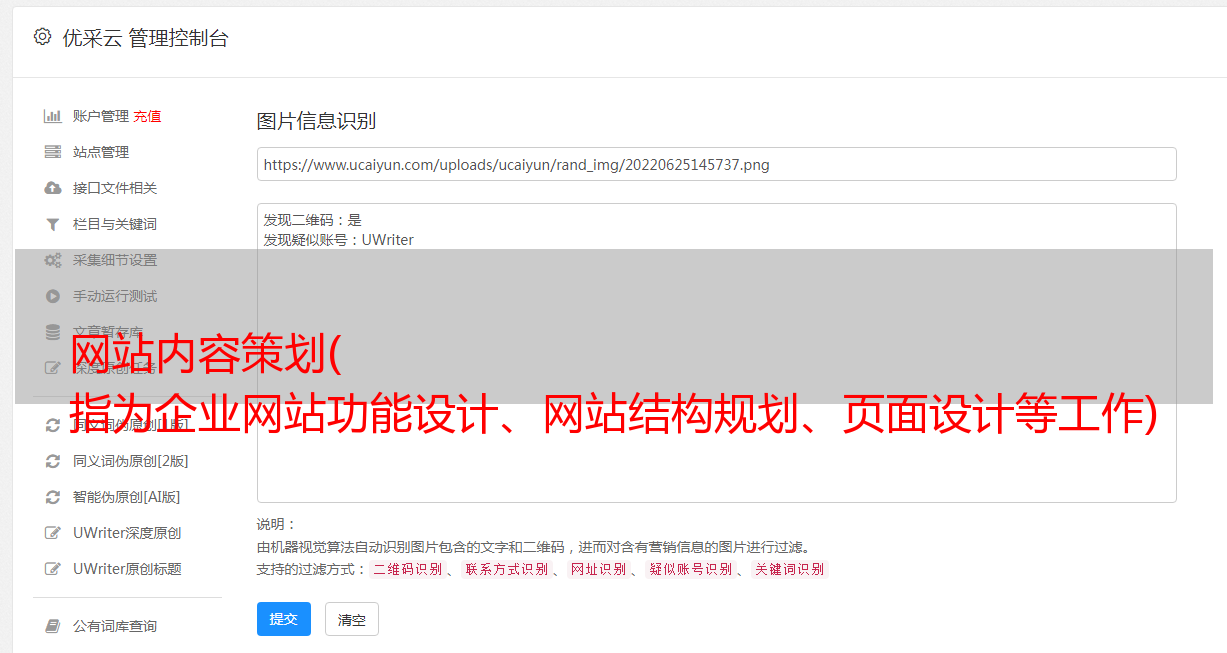Go to 接口文件相关 in the sidebar
Viewport: 1227px width, 653px height.
pos(115,188)
